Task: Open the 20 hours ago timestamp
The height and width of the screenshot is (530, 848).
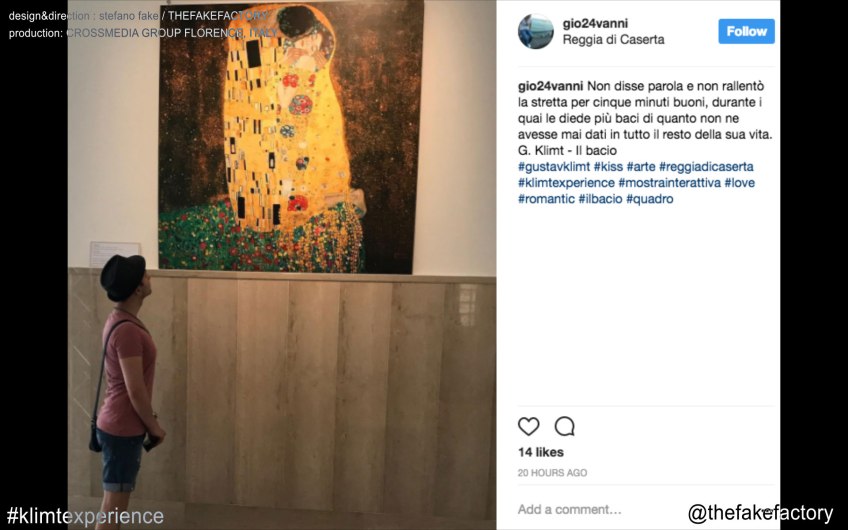Action: [552, 473]
